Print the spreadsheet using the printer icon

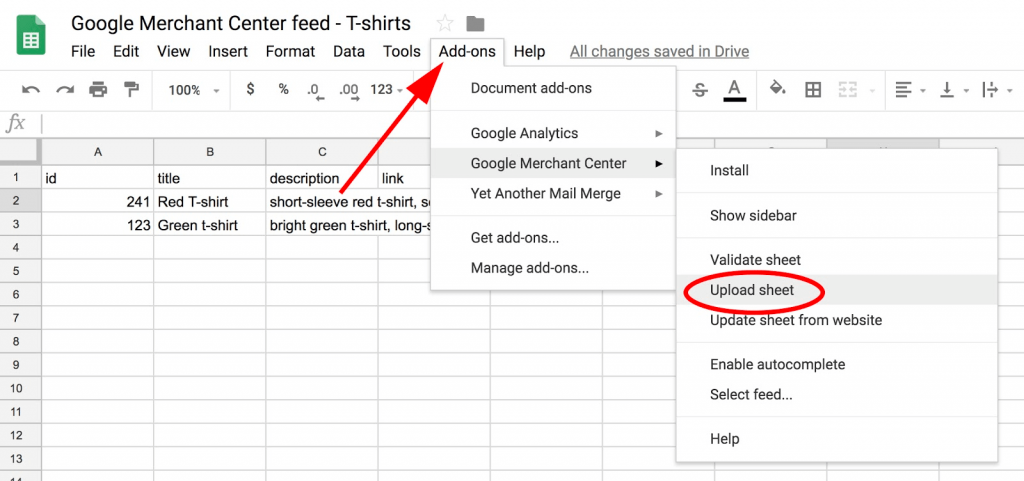[x=98, y=90]
